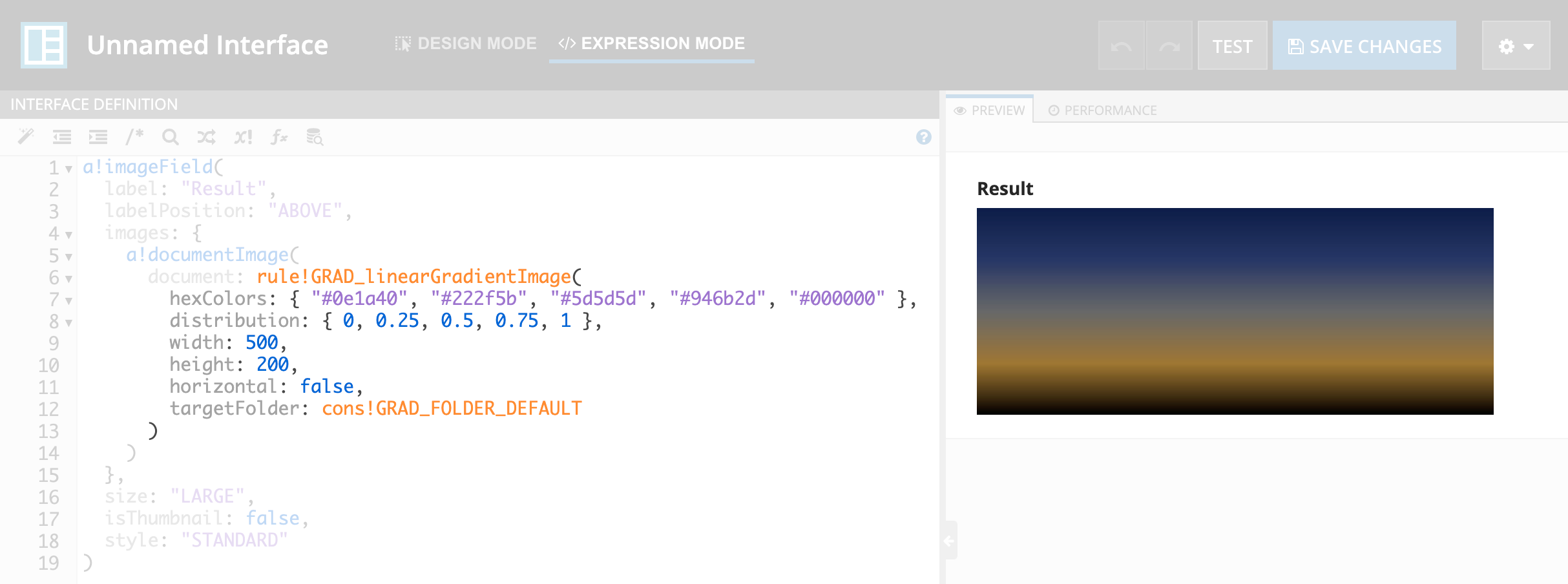Click the shuffle arrows toolbar icon
The width and height of the screenshot is (1568, 584).
coord(207,137)
